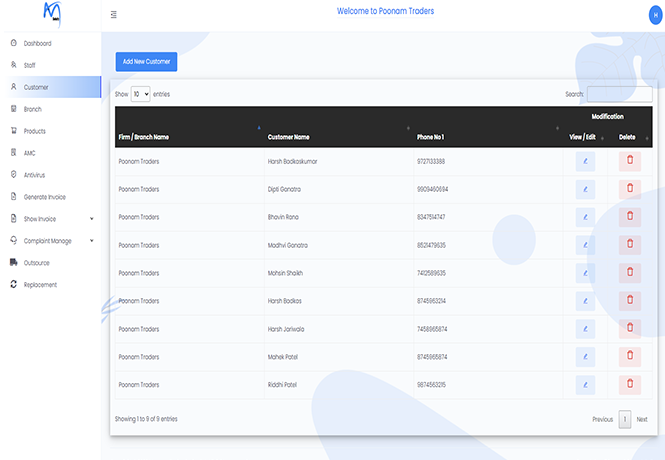
Task: Open Generate Invoice menu item
Action: 45,197
